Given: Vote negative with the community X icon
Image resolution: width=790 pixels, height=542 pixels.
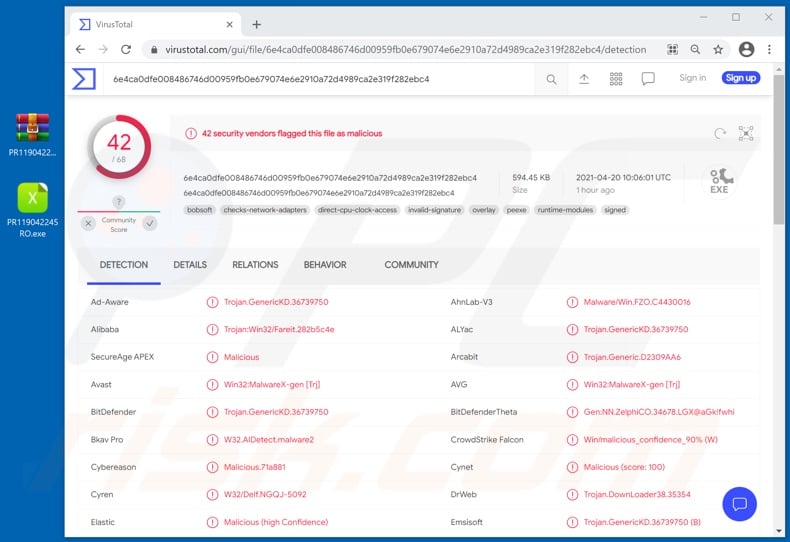Looking at the screenshot, I should pos(88,224).
